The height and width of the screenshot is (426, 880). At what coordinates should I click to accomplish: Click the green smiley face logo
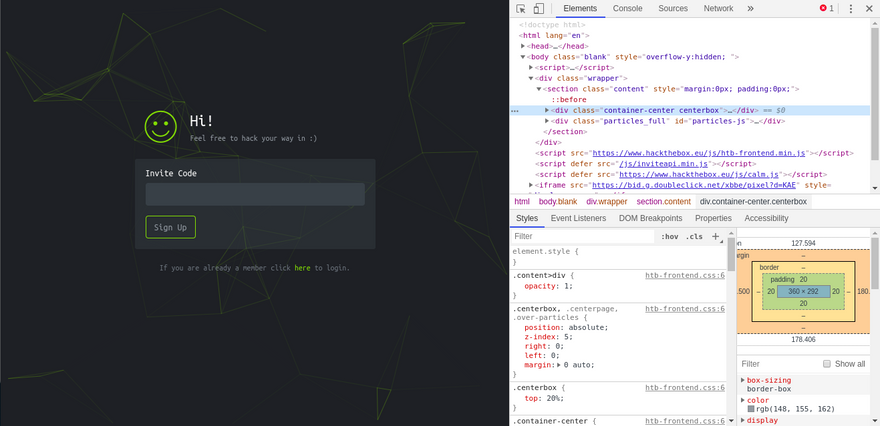coord(161,126)
